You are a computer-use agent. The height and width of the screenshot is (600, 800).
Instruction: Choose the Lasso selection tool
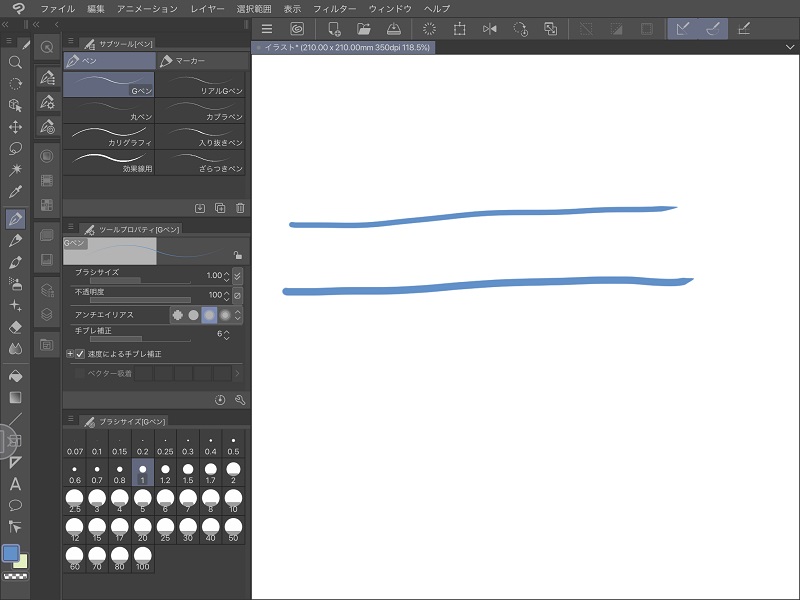(x=15, y=148)
